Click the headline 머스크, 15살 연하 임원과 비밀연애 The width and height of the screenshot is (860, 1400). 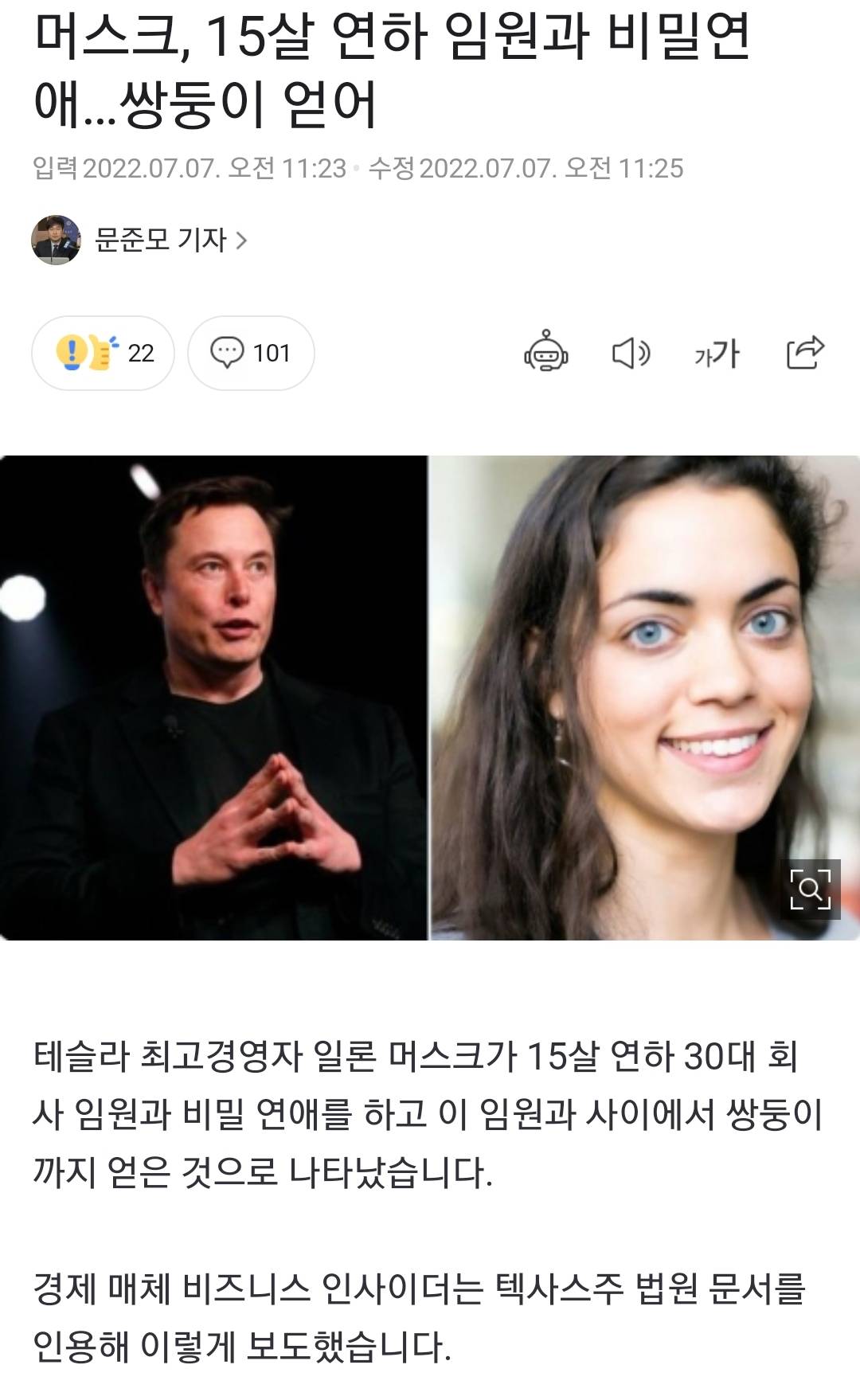coord(392,70)
